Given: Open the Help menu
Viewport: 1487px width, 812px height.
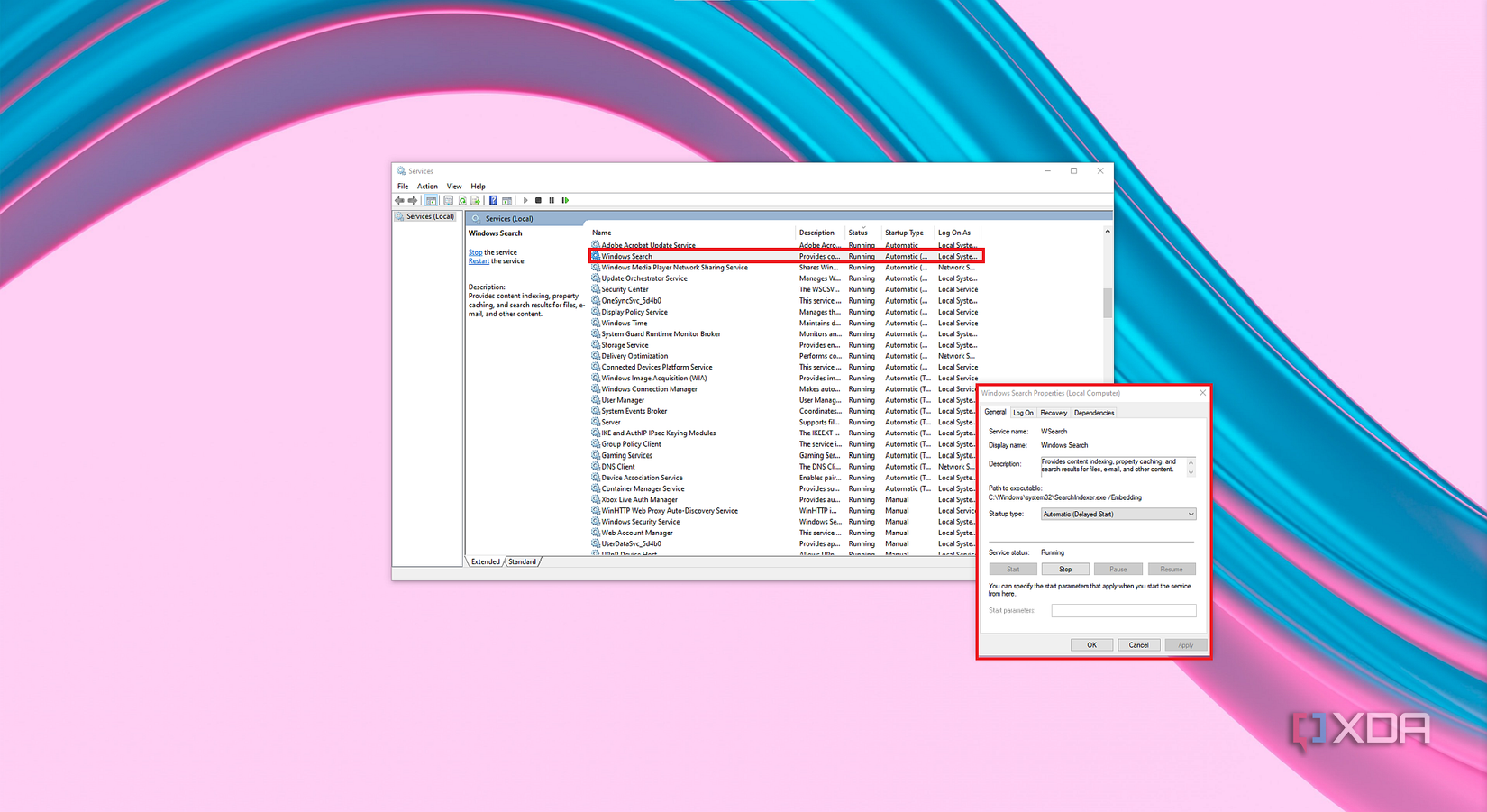Looking at the screenshot, I should (478, 187).
